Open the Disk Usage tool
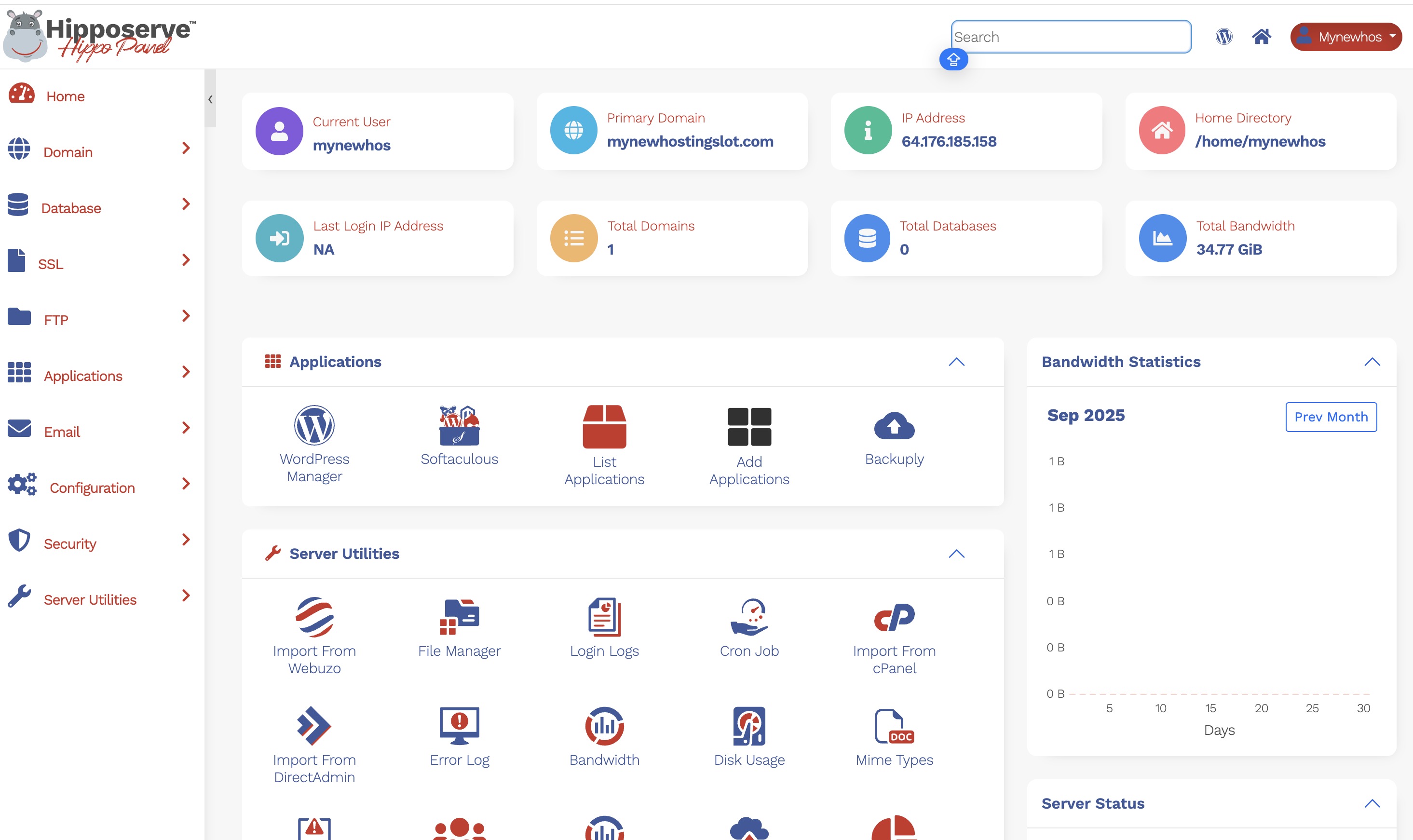 pos(749,726)
